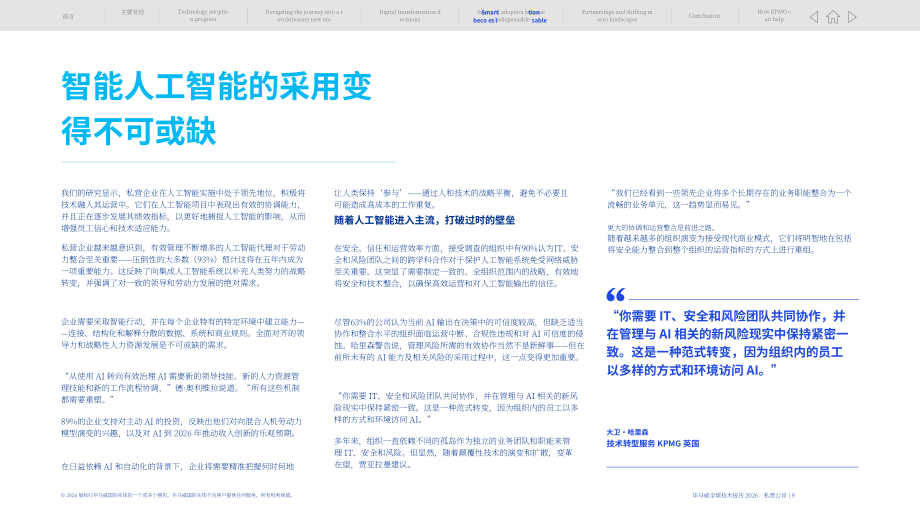Click the paragraph starting 私营企业越来越意识到
920x518 pixels.
[183, 265]
